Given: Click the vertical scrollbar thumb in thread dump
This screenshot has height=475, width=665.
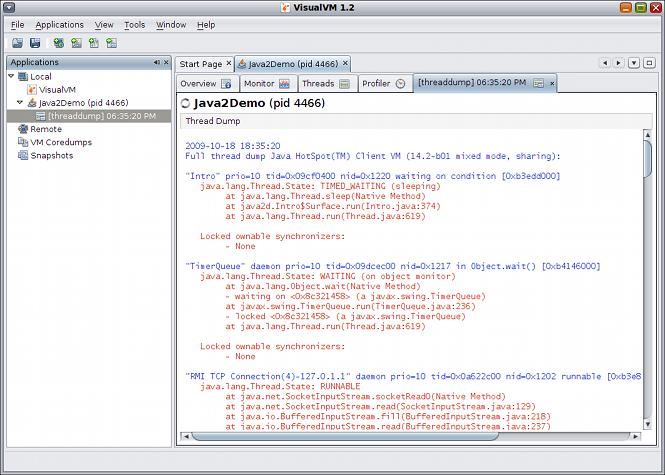Looking at the screenshot, I should 647,159.
